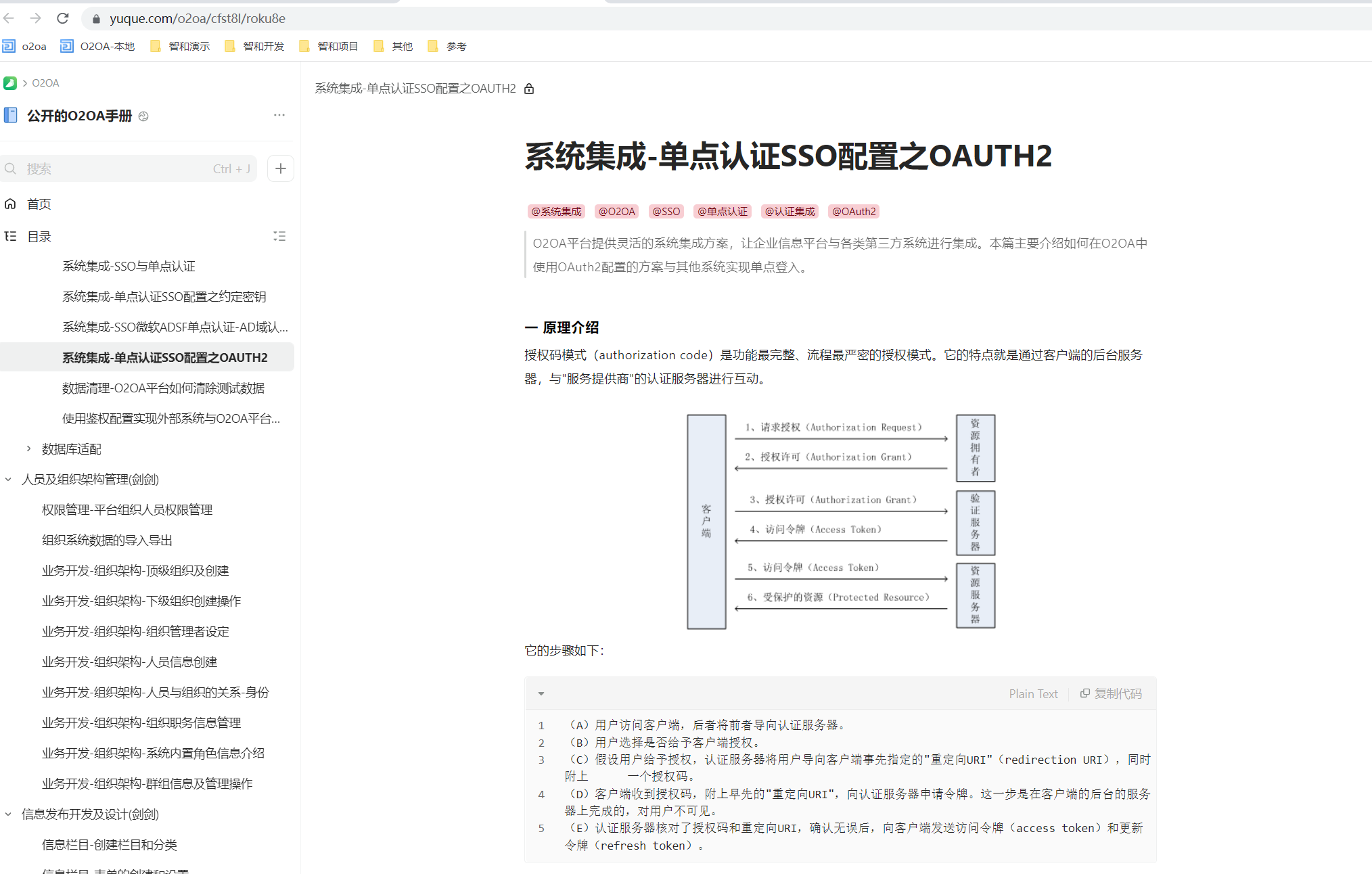Click the collapse-all icon beside 目录
Viewport: 1372px width, 874px height.
279,236
